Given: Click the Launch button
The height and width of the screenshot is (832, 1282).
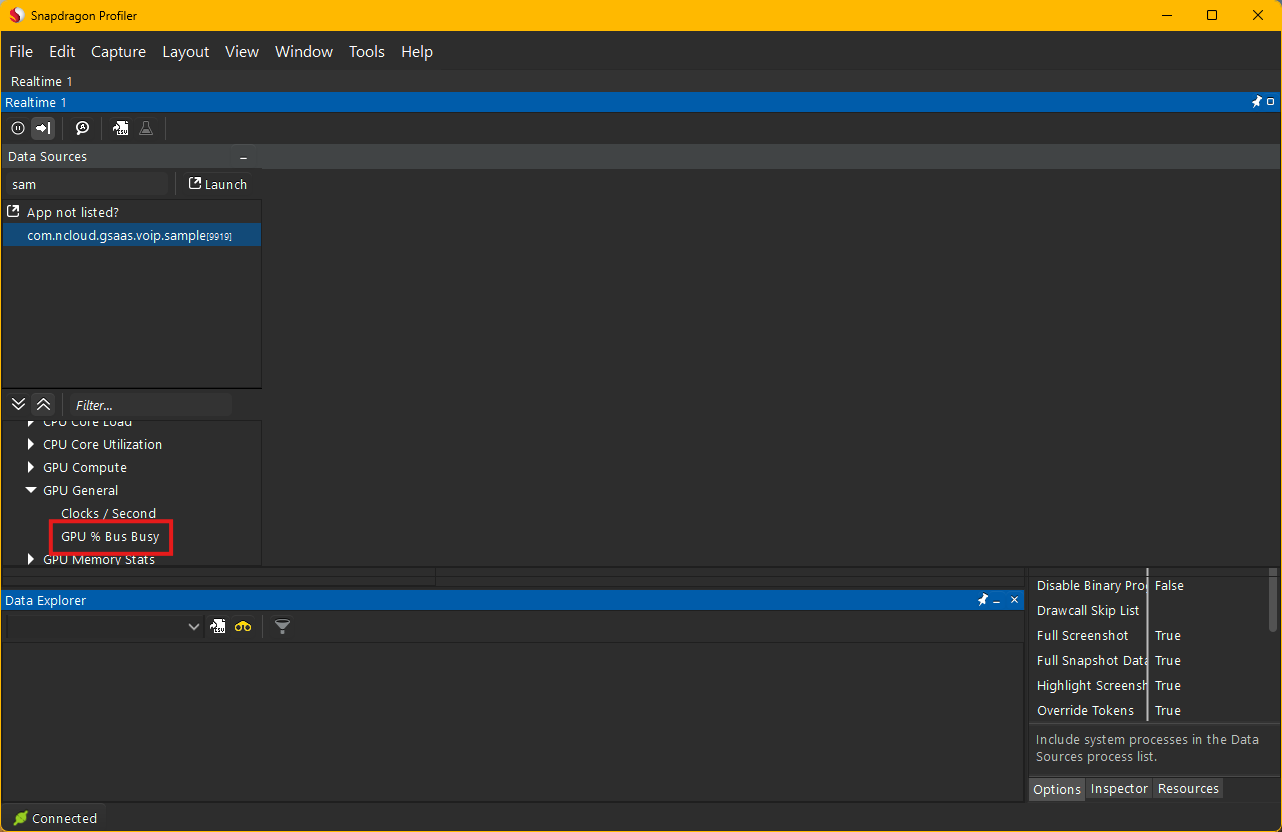Looking at the screenshot, I should click(x=218, y=184).
